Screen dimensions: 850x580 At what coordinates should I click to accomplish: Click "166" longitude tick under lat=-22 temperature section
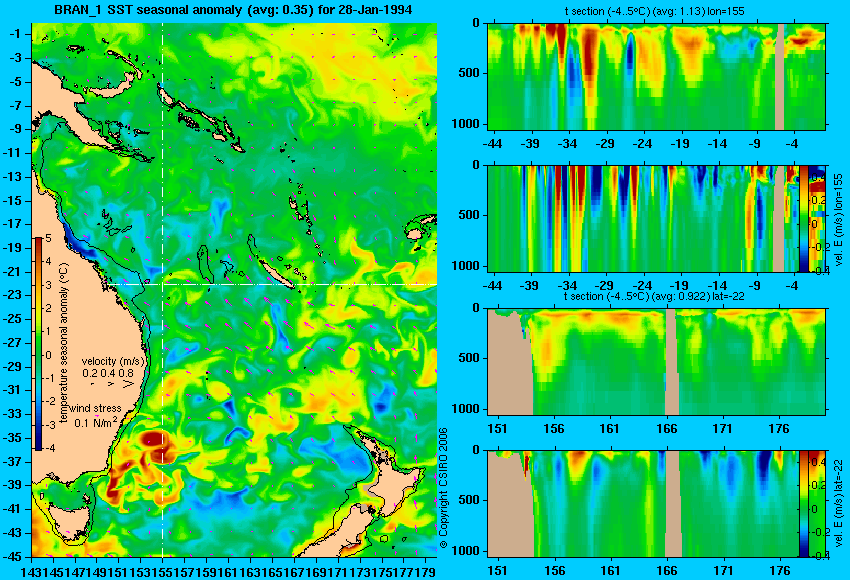click(667, 429)
